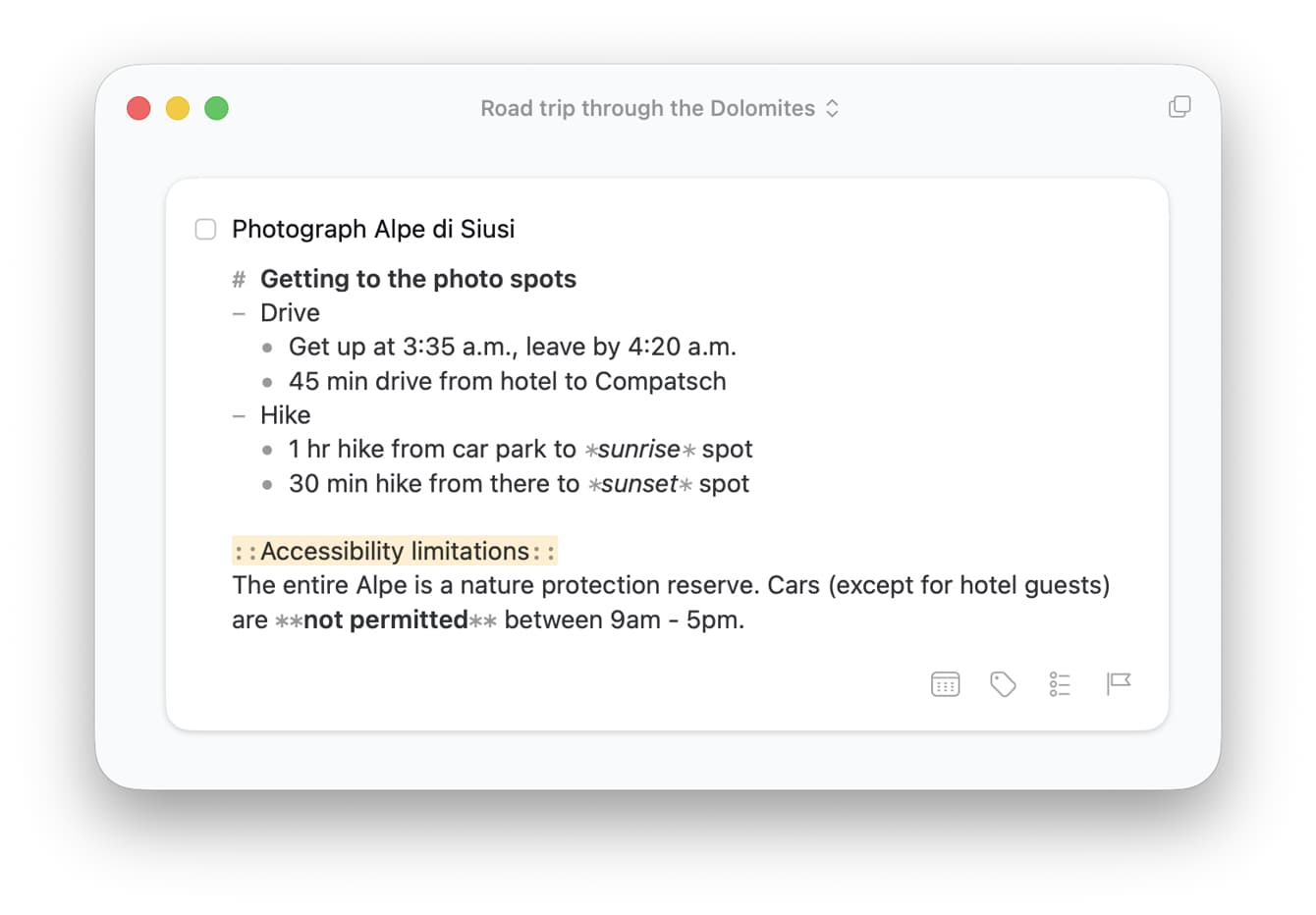Select the highlighted 'Accessibility limitations' tag
Viewport: 1316px width, 915px height.
tap(394, 551)
